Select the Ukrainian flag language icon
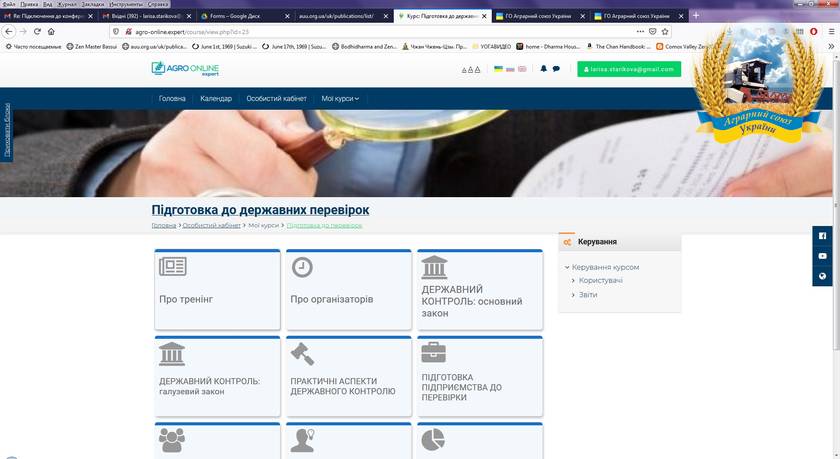Viewport: 840px width, 459px height. coord(498,69)
